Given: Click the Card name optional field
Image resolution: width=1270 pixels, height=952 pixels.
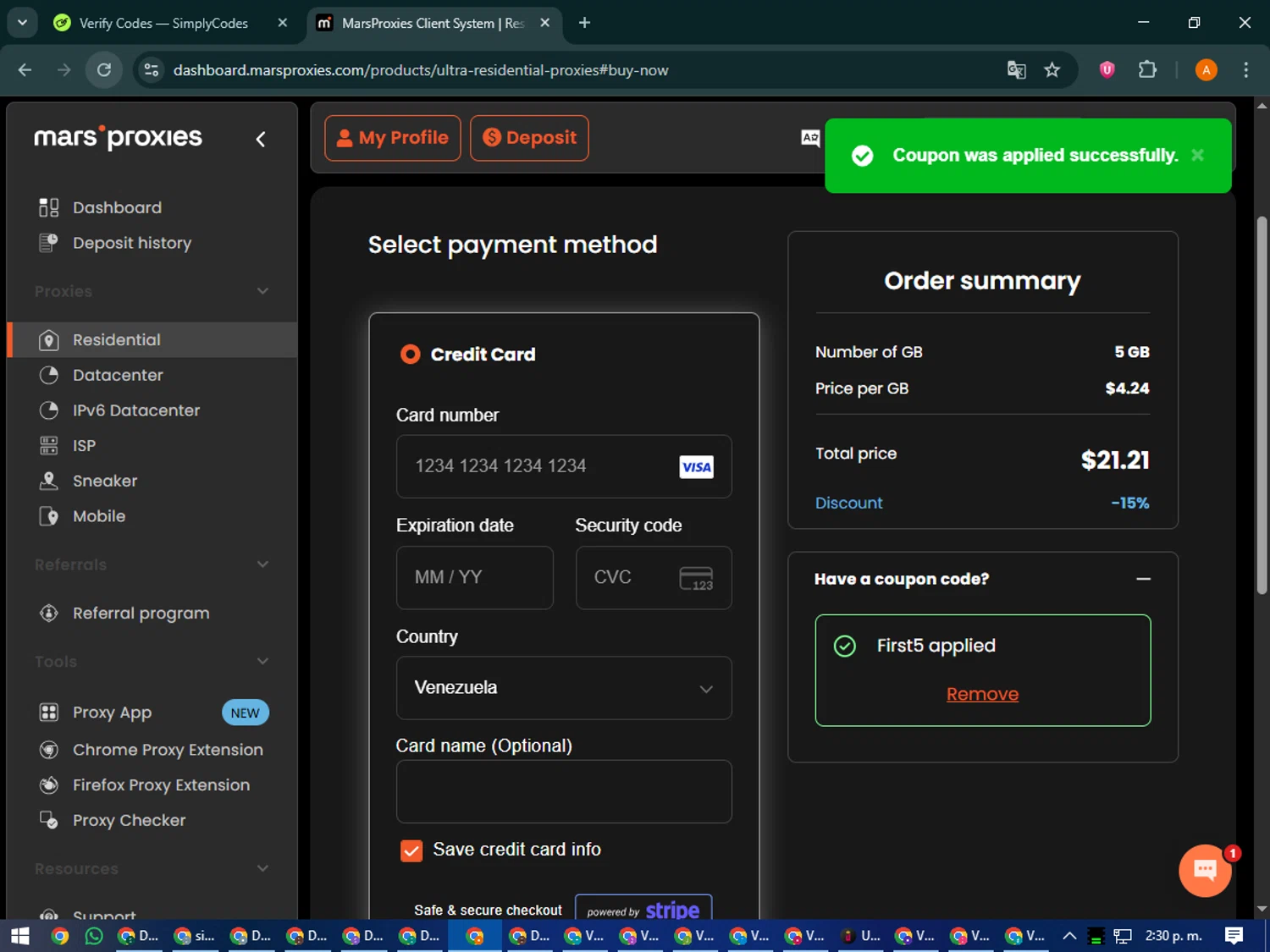Looking at the screenshot, I should pyautogui.click(x=564, y=791).
